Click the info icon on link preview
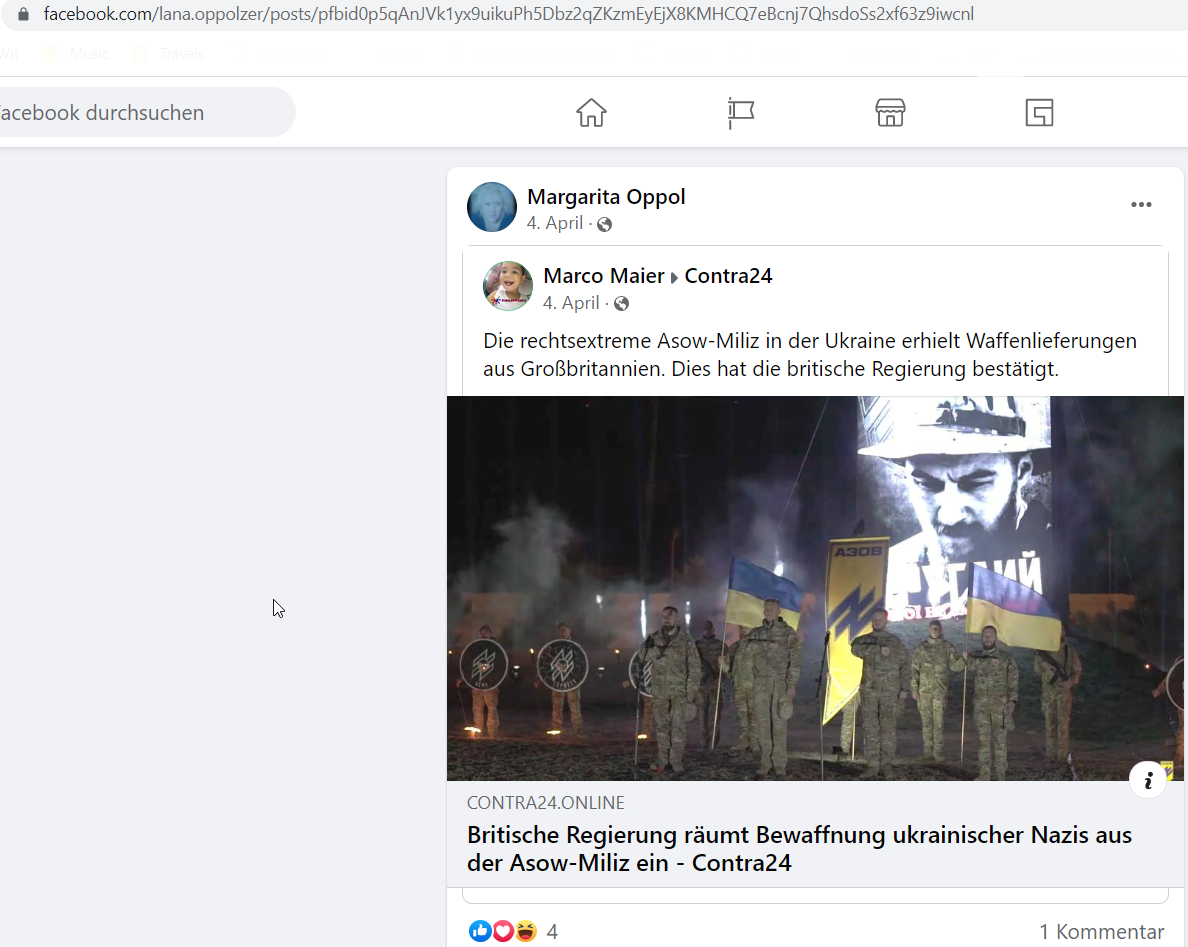Screen dimensions: 1188x947 [1148, 780]
